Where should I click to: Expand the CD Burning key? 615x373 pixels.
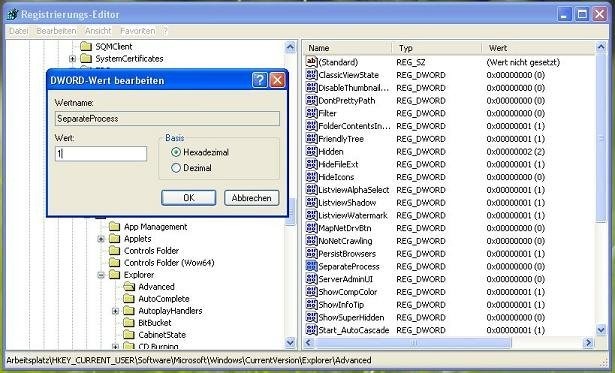pos(115,347)
